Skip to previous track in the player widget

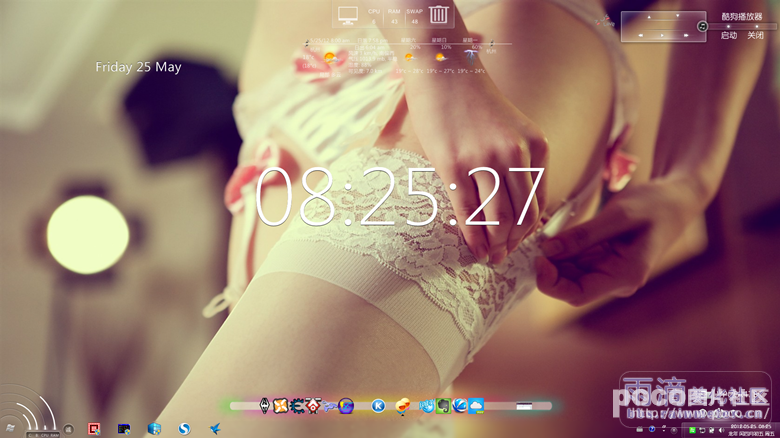[x=641, y=35]
